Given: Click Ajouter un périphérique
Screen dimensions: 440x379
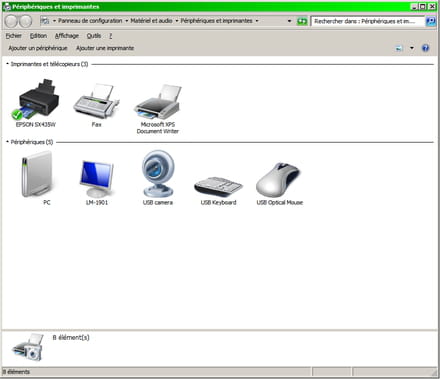Looking at the screenshot, I should coord(38,48).
